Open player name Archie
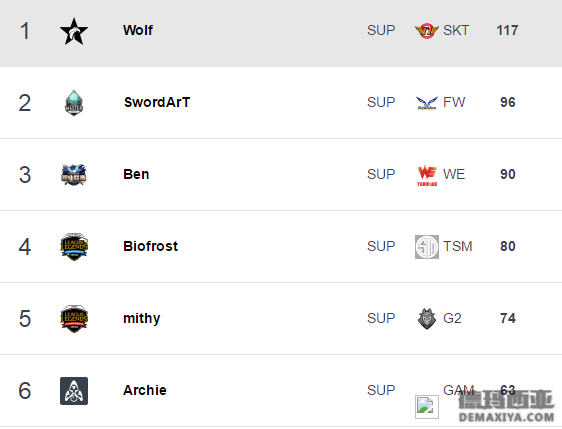This screenshot has height=429, width=562. pos(145,390)
